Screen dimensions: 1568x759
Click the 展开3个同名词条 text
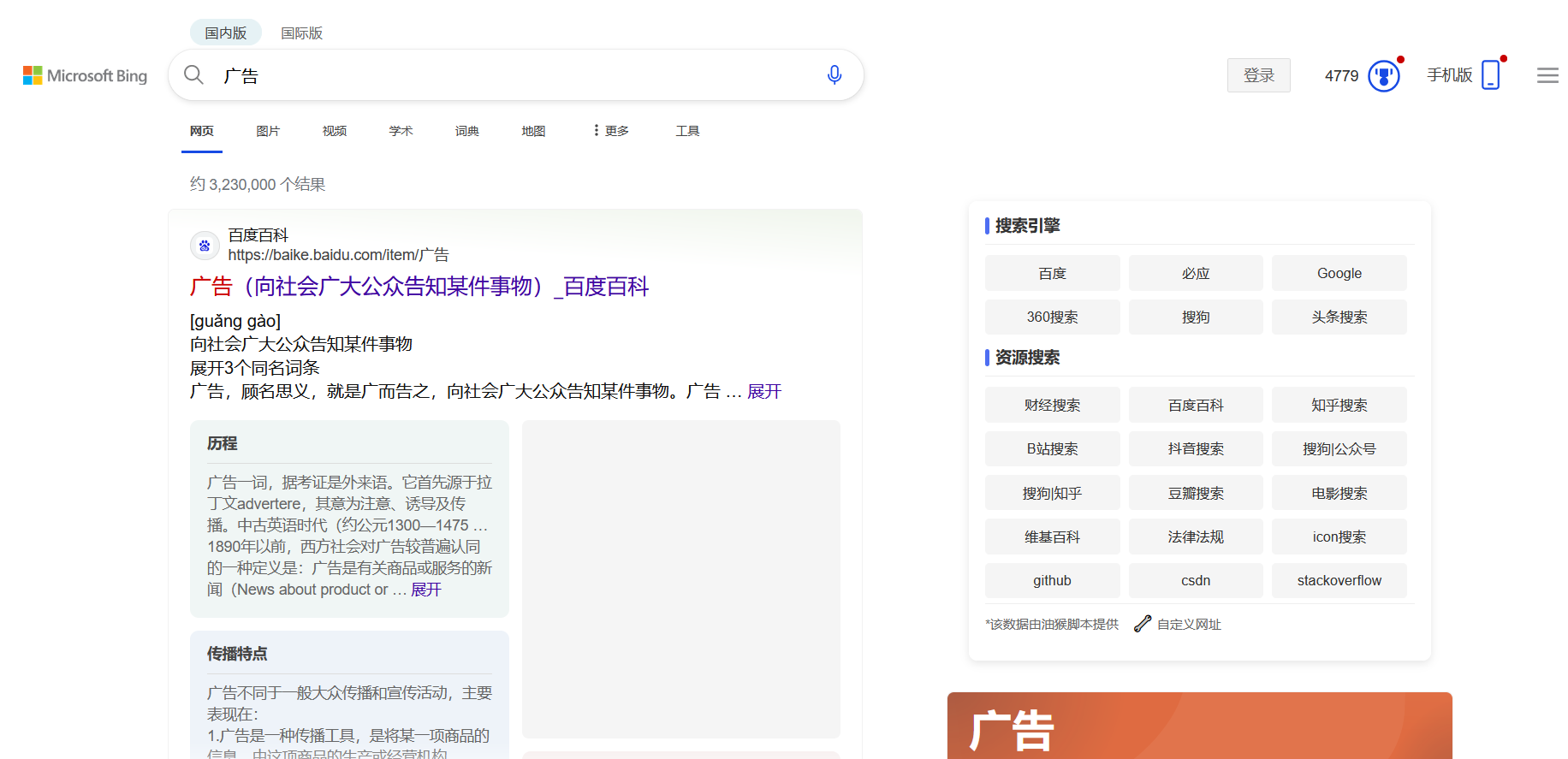pos(254,368)
